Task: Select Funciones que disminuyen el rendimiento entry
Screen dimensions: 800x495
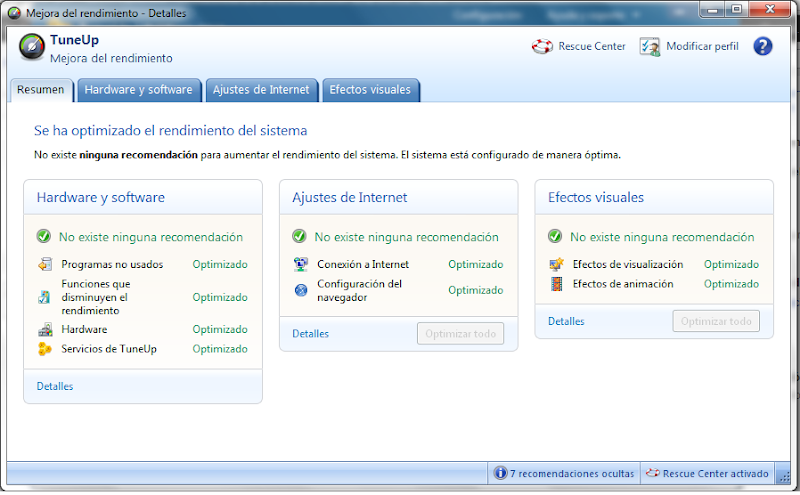Action: tap(95, 297)
